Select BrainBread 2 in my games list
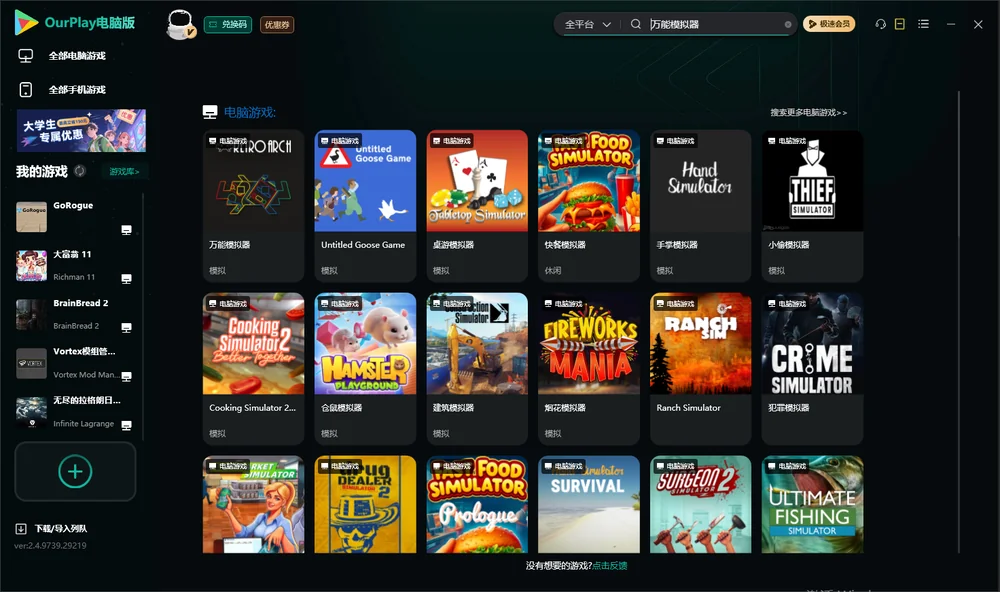The width and height of the screenshot is (1000, 592). click(x=78, y=314)
